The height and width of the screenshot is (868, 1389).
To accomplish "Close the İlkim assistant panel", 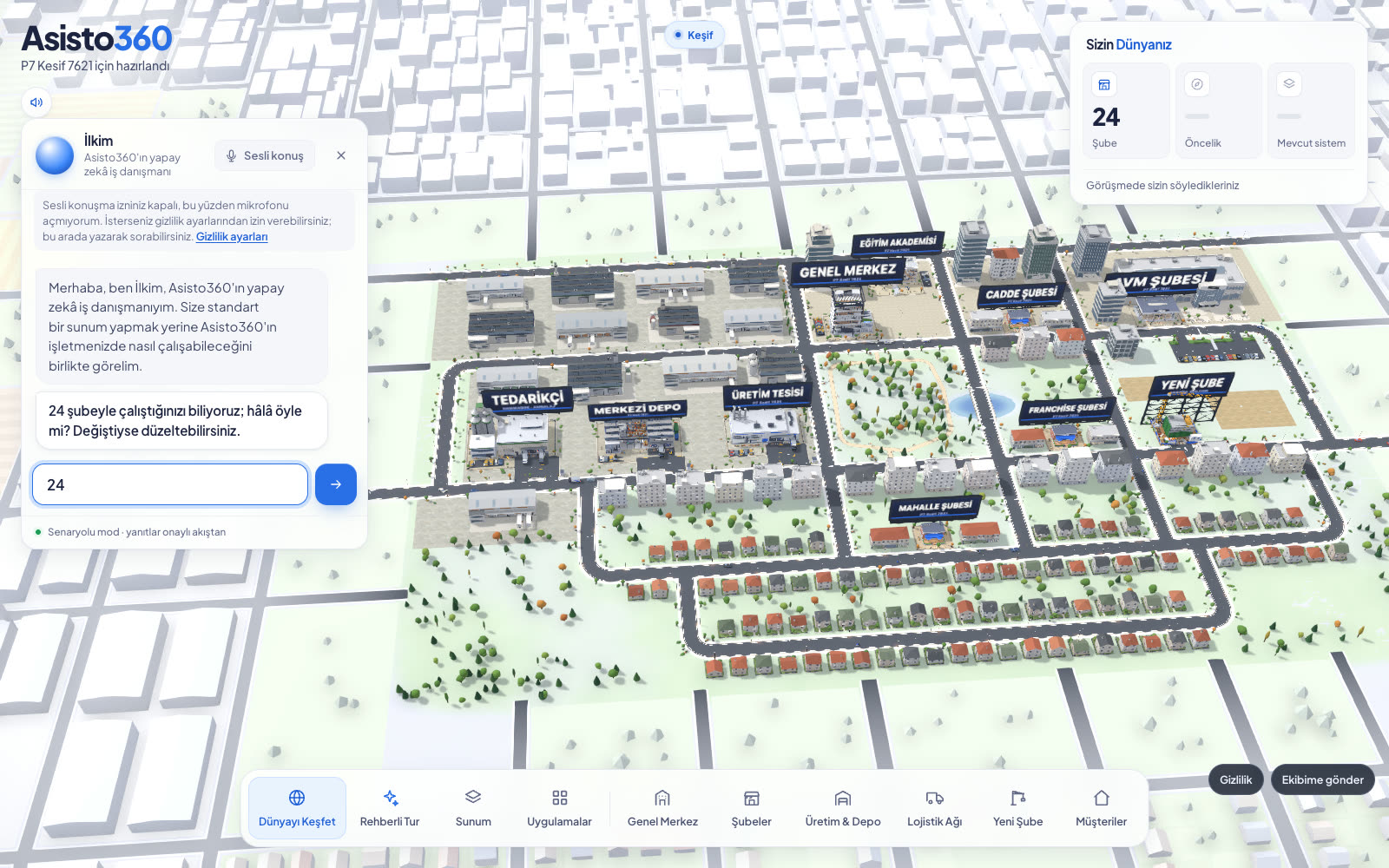I will click(341, 155).
